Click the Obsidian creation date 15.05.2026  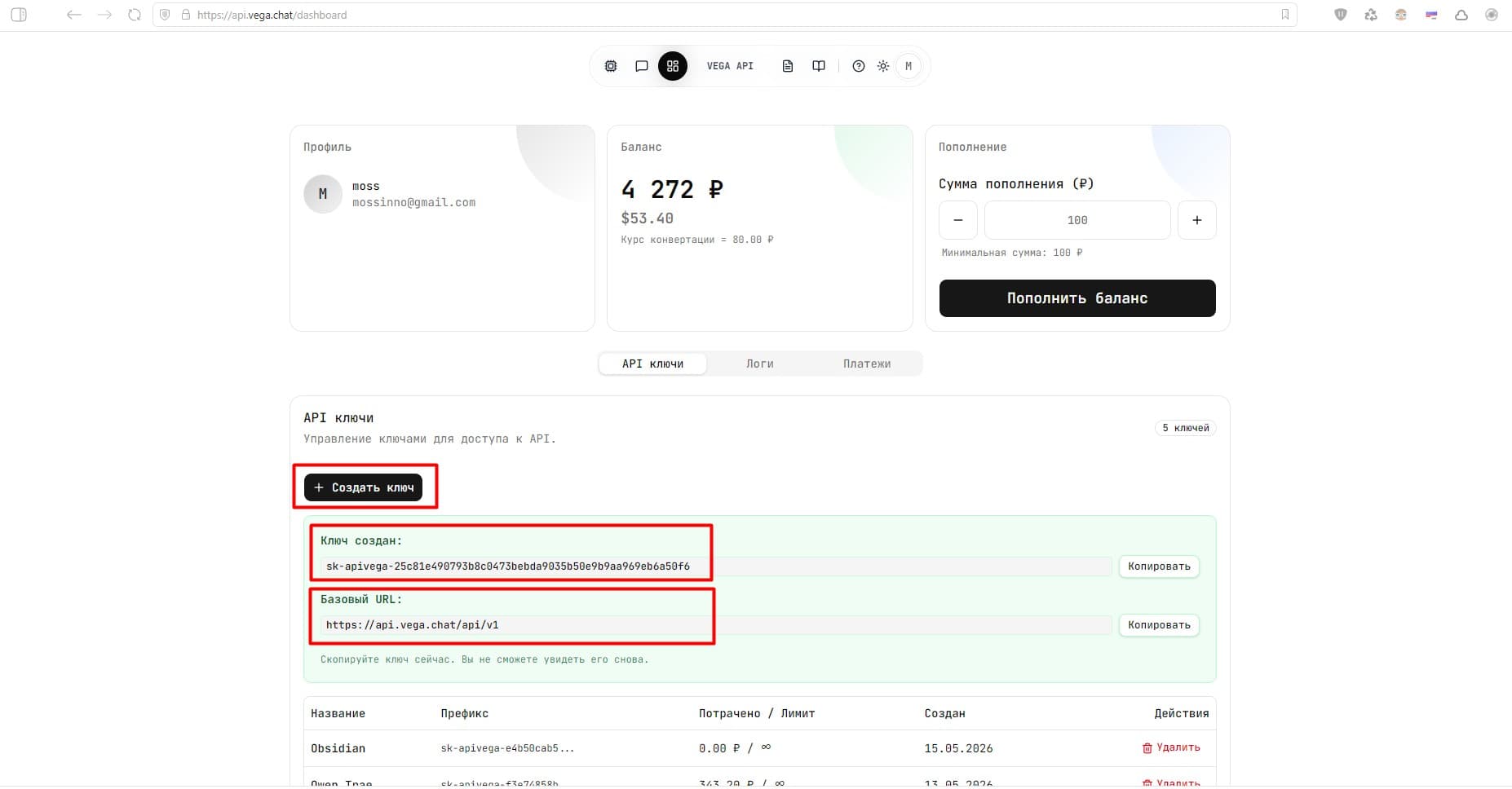click(x=958, y=748)
